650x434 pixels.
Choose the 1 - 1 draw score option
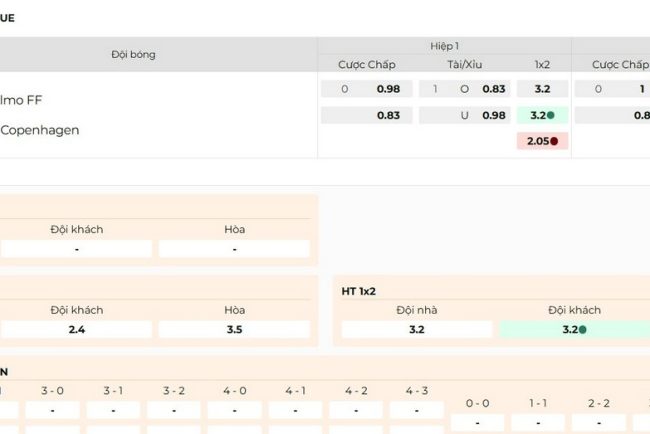tap(538, 421)
